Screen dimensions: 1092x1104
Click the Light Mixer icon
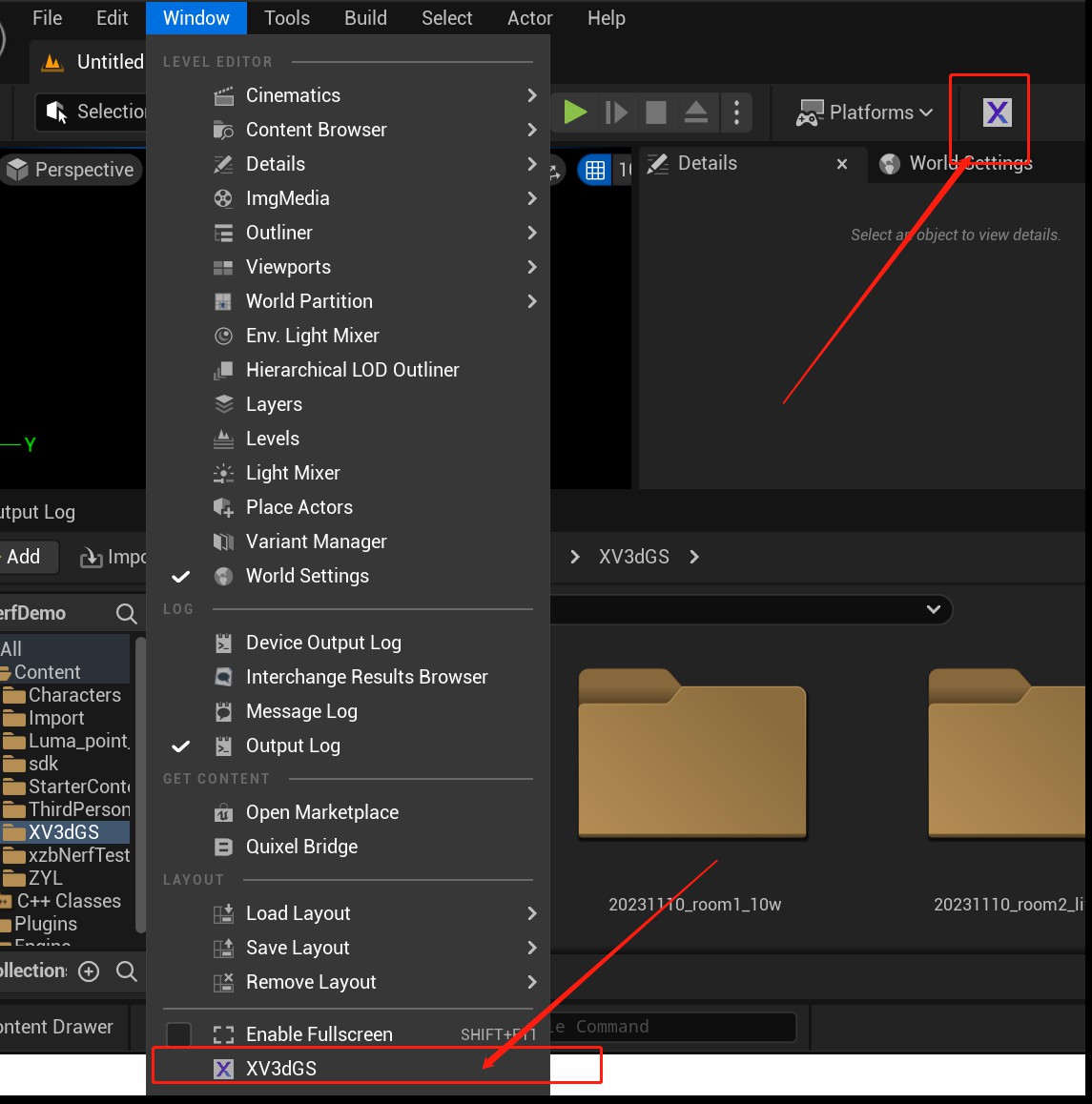pos(223,473)
